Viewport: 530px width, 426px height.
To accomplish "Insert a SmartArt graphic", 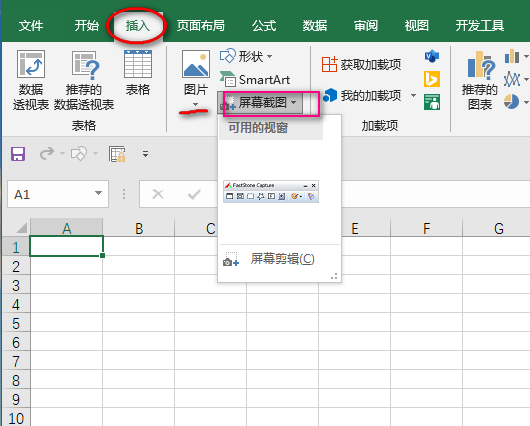I will point(255,80).
